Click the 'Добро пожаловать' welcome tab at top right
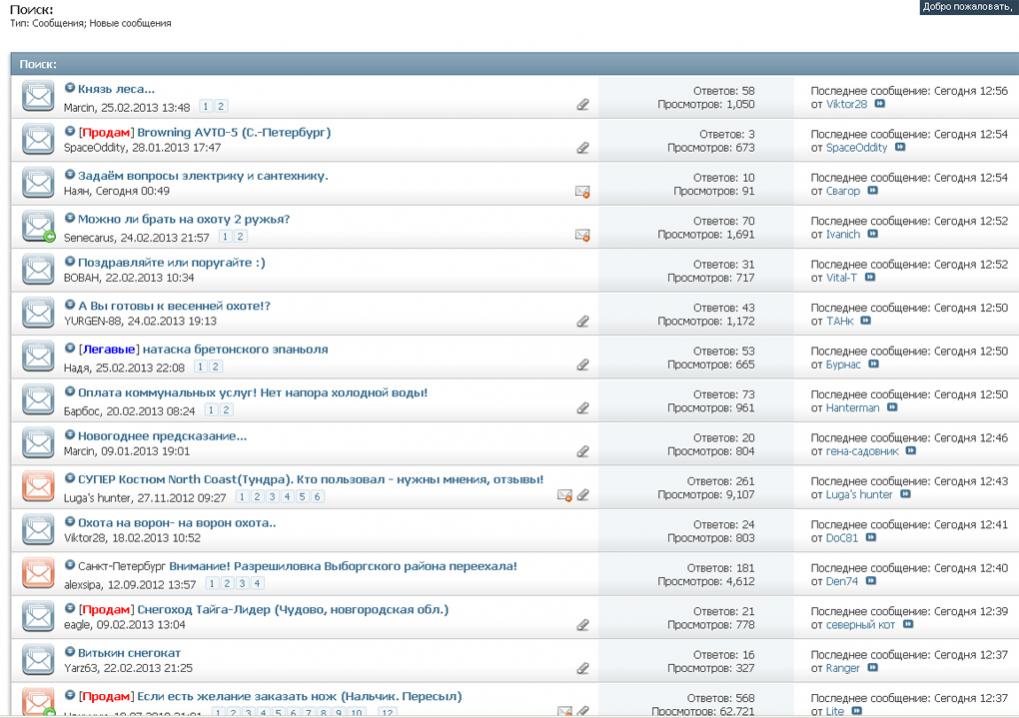 point(968,7)
